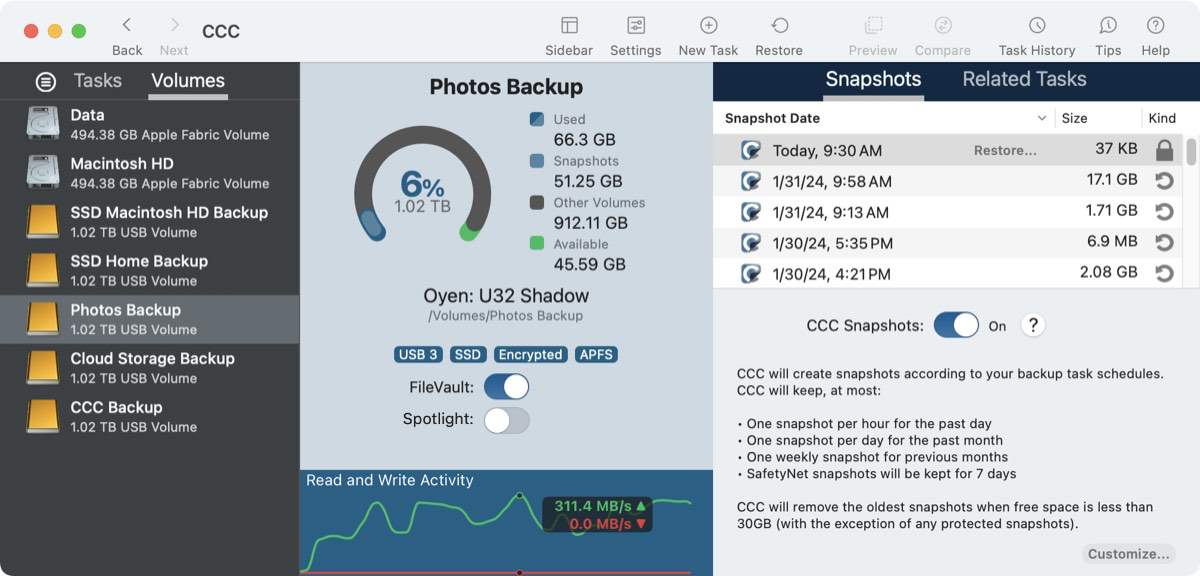Switch to the Related Tasks tab
The height and width of the screenshot is (576, 1200).
(x=1024, y=79)
